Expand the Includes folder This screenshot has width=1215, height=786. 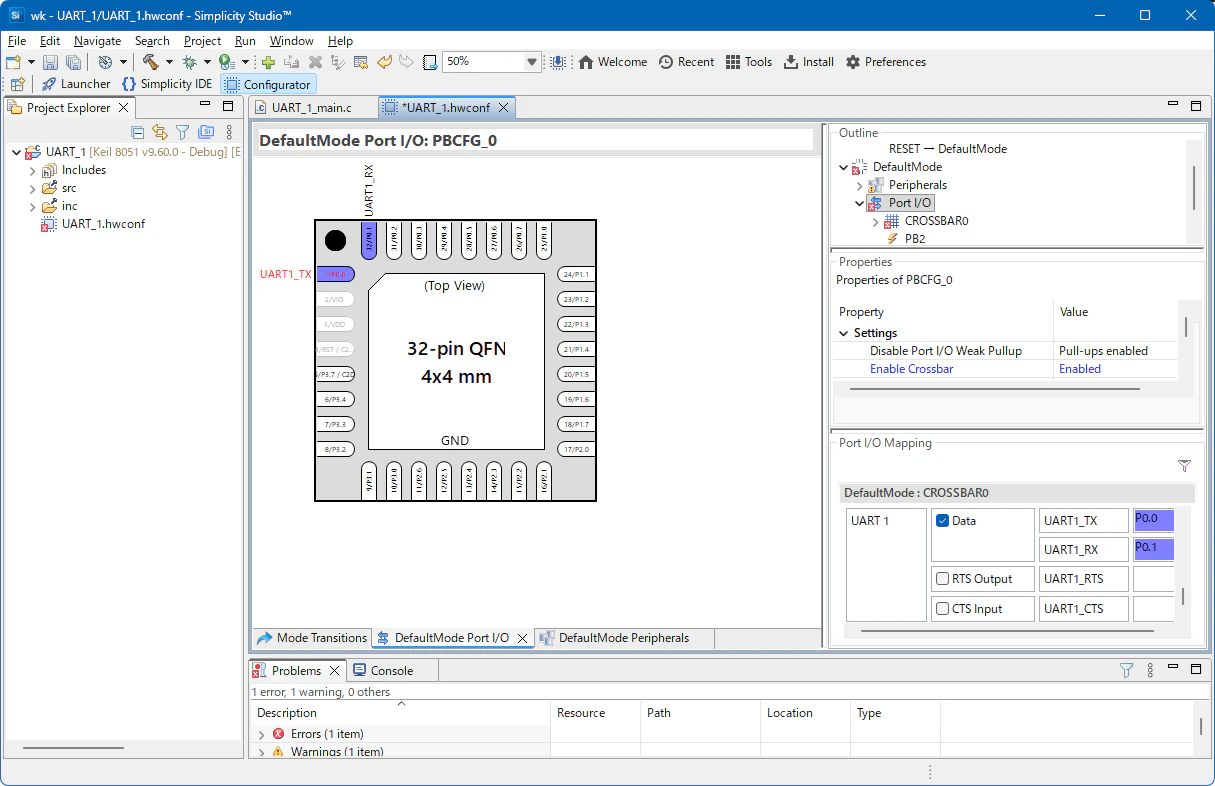pyautogui.click(x=32, y=170)
